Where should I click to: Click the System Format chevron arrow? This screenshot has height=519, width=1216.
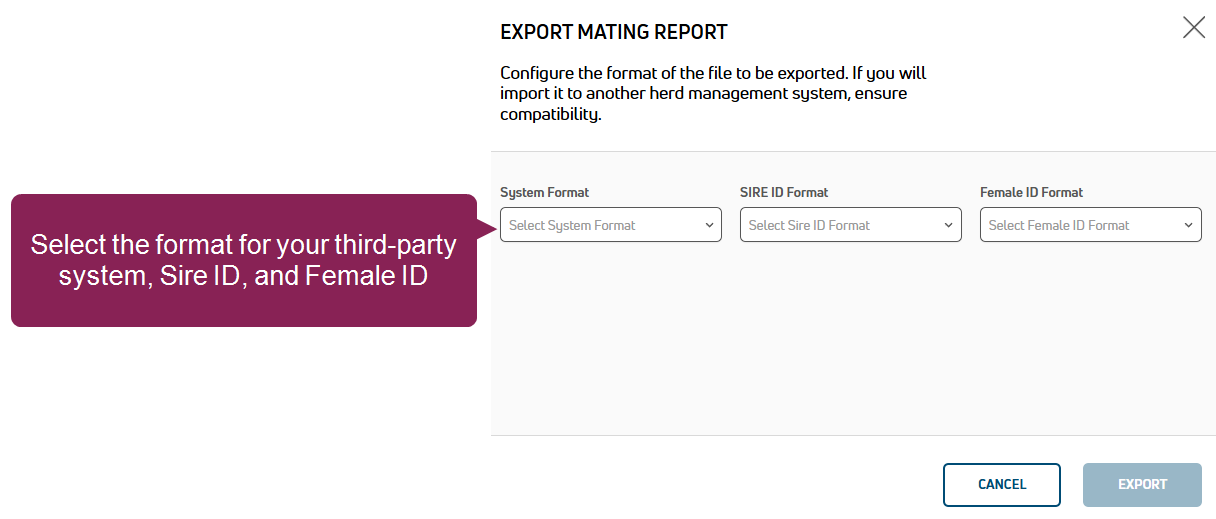(x=709, y=225)
